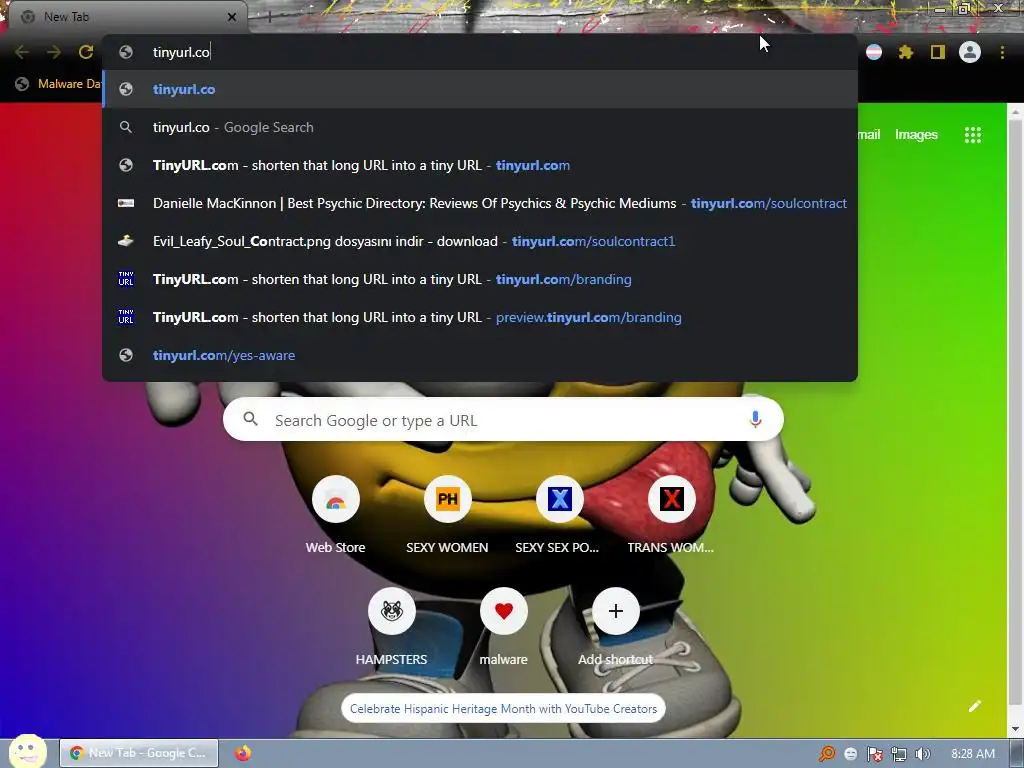The image size is (1024, 768).
Task: Click the browser forward arrow
Action: pyautogui.click(x=54, y=52)
